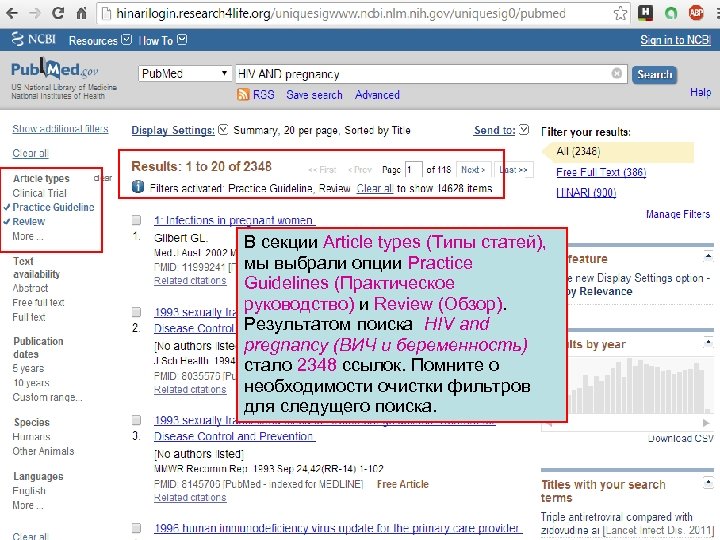The height and width of the screenshot is (540, 720).
Task: Click the browser Back arrow
Action: pos(12,13)
